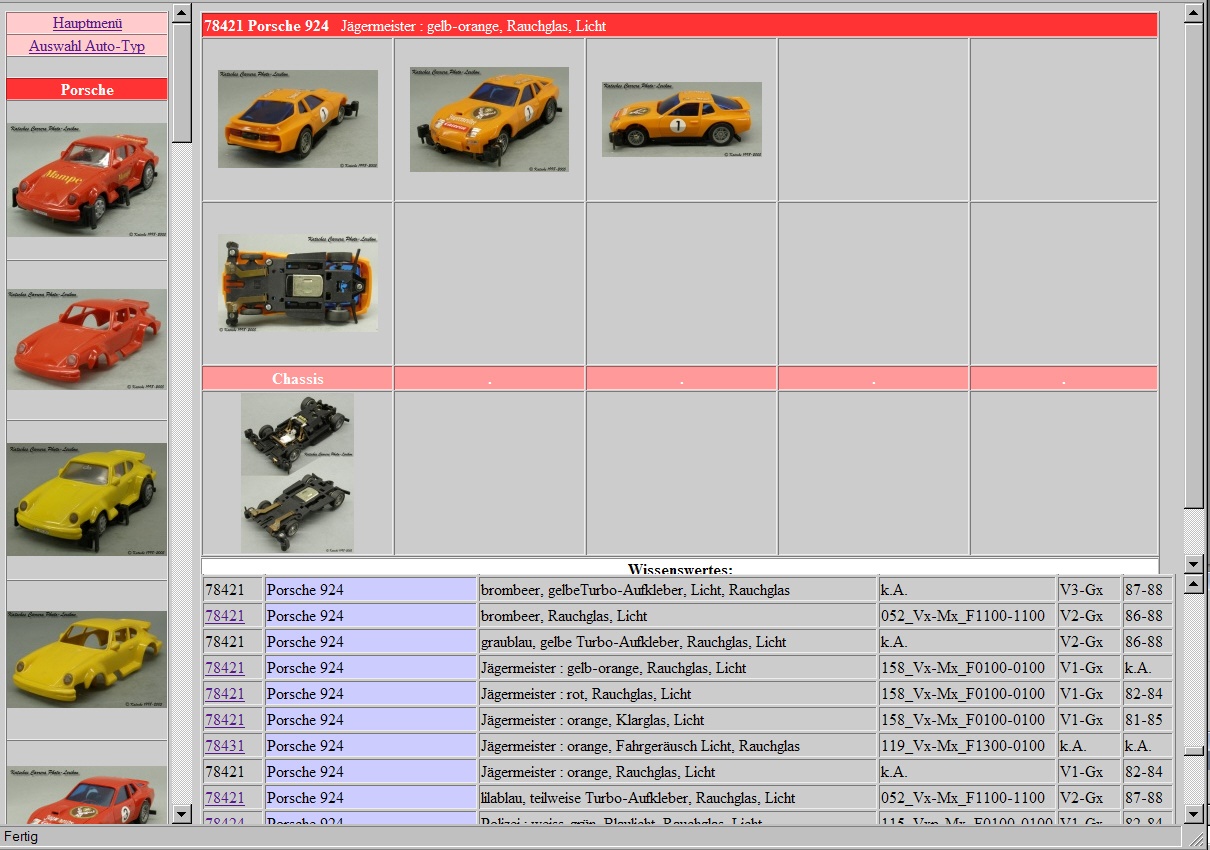The height and width of the screenshot is (850, 1210).
Task: Click up arrow of the table list scrollbar
Action: click(x=1192, y=583)
